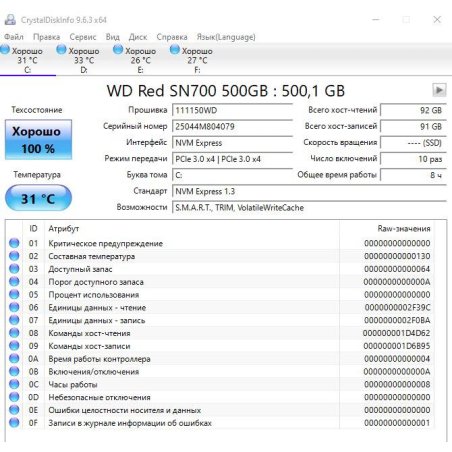Screen dimensions: 452x452
Task: Click the transfer mode field PCIe 3.0 x4
Action: tap(232, 159)
